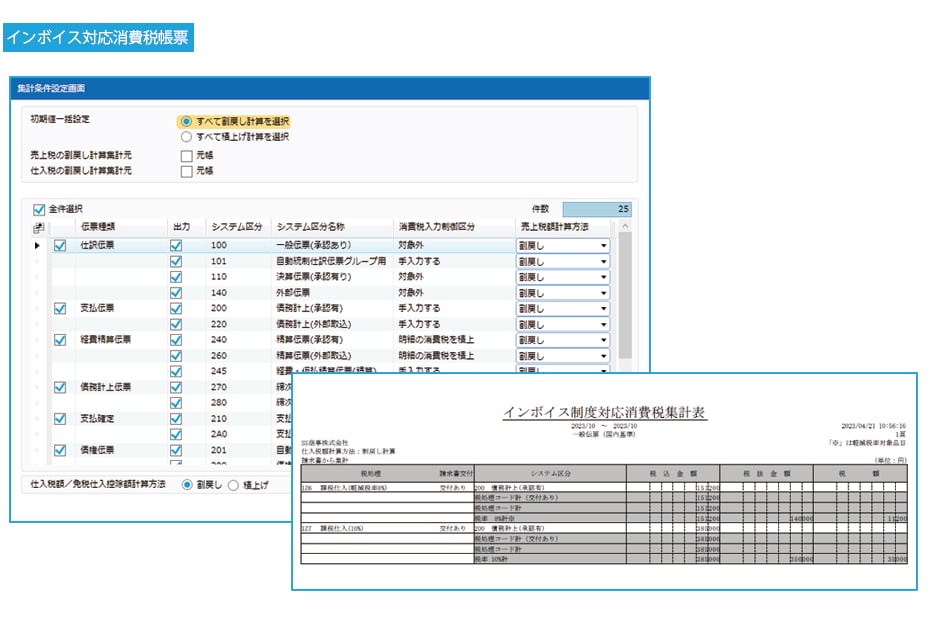Image resolution: width=930 pixels, height=630 pixels.
Task: Toggle 出力 checkbox for system code 245
Action: 176,371
